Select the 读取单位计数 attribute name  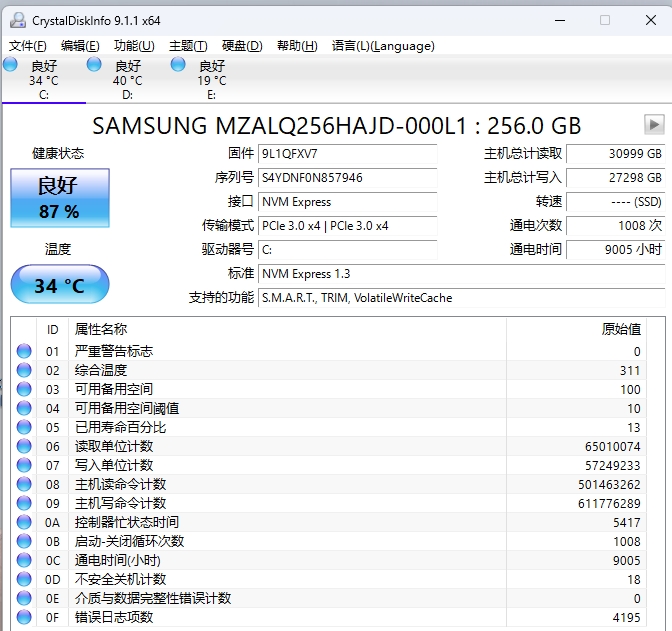pos(114,446)
